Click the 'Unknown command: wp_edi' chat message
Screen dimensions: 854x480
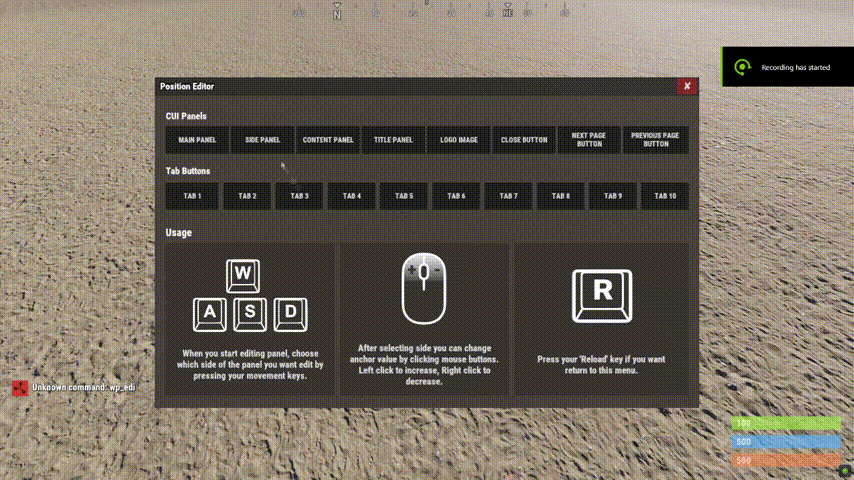[83, 387]
